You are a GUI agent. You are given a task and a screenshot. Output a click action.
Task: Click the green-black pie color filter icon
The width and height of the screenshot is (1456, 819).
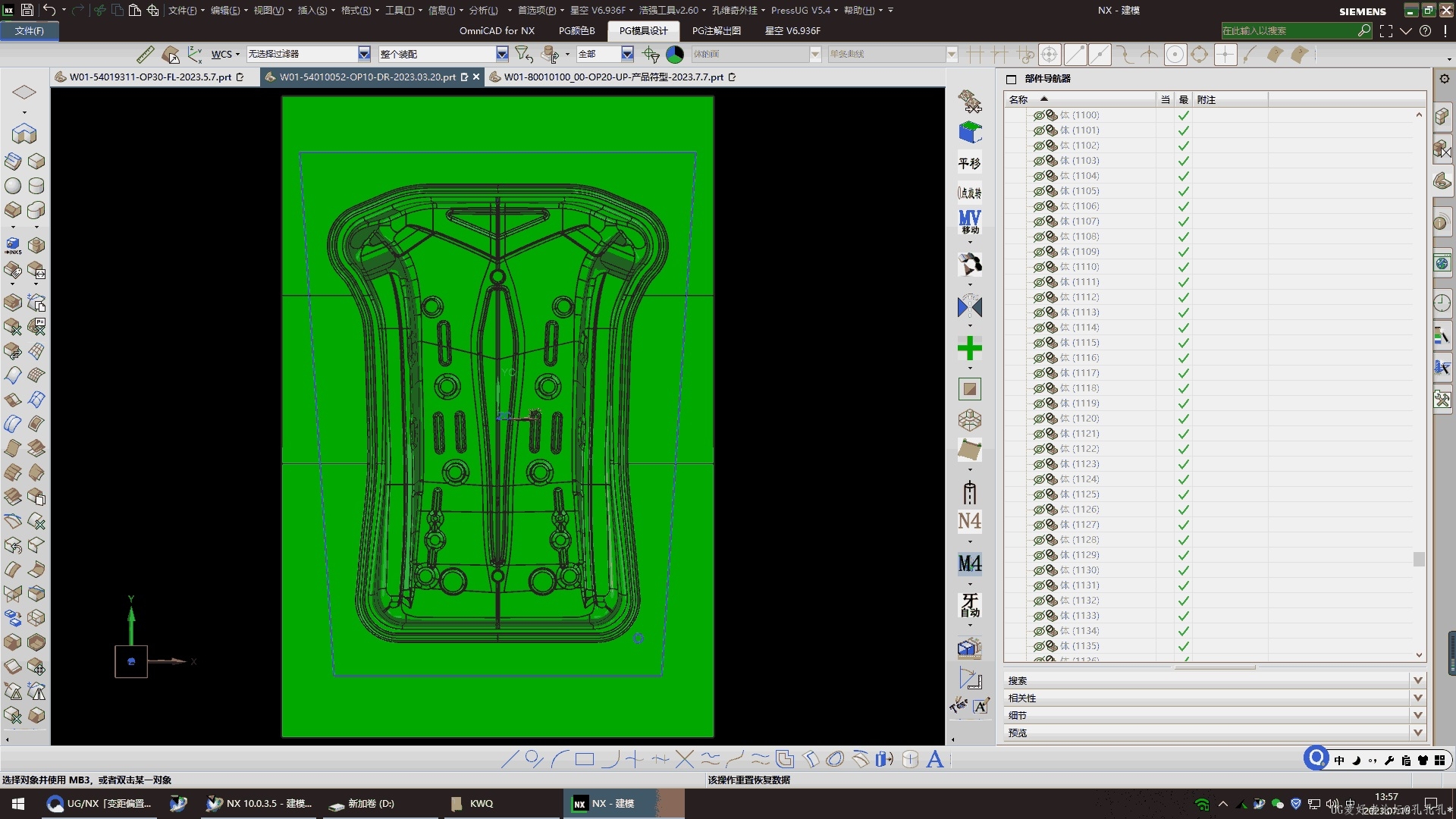674,55
